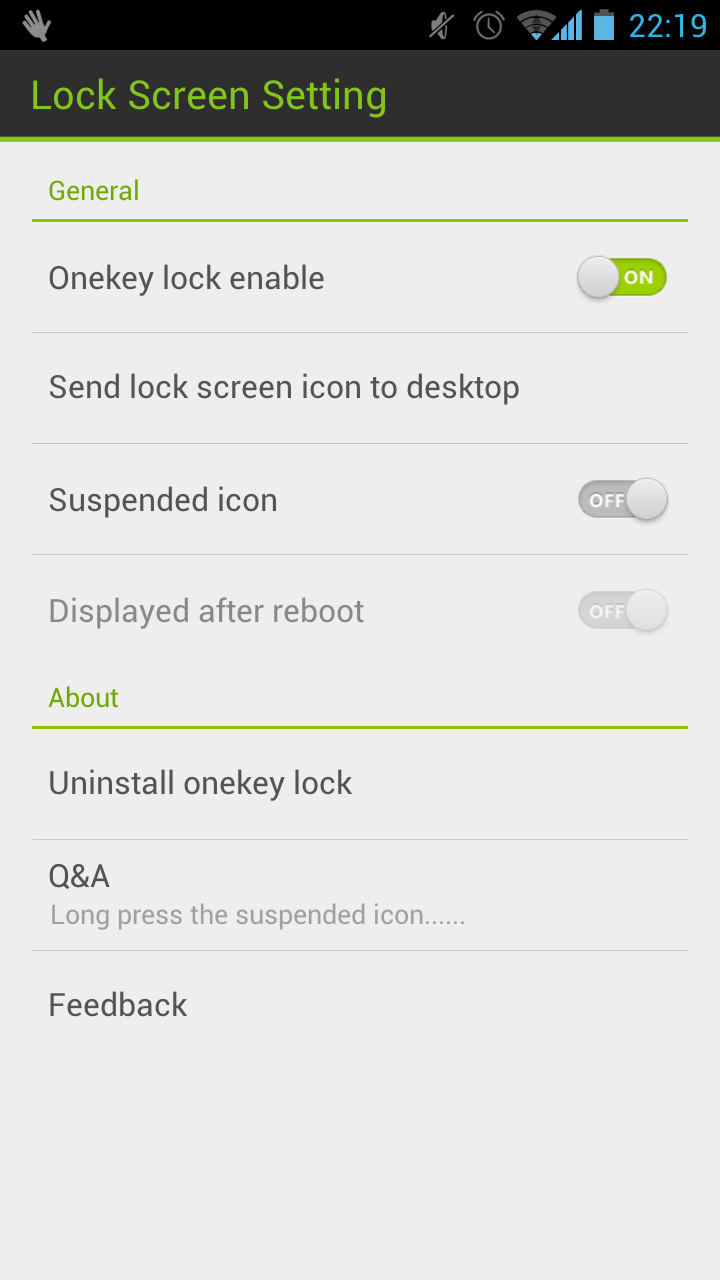This screenshot has height=1280, width=720.
Task: Turn off the Onekey lock enable switch
Action: [622, 278]
